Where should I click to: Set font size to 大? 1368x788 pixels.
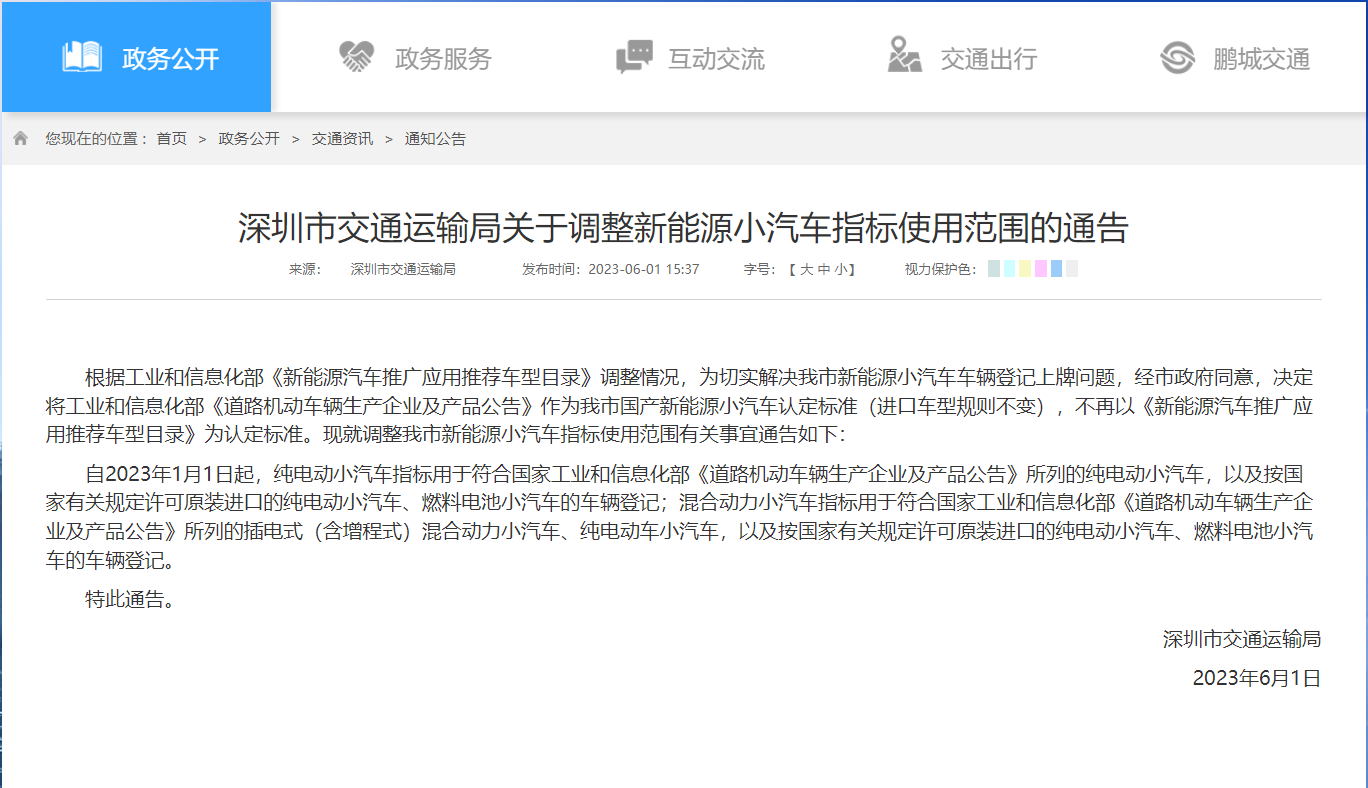(806, 269)
